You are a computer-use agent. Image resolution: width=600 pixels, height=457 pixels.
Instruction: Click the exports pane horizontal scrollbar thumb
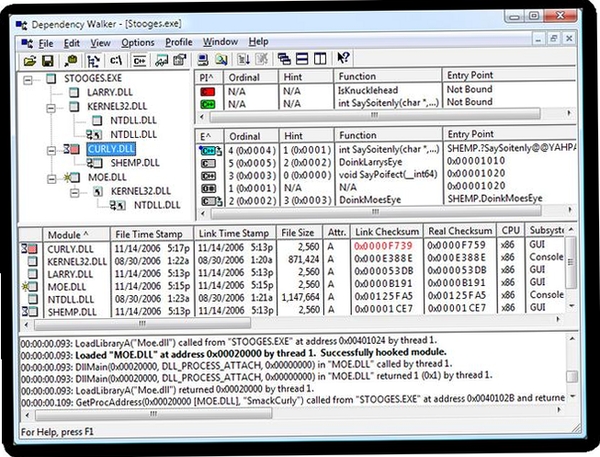[x=376, y=212]
